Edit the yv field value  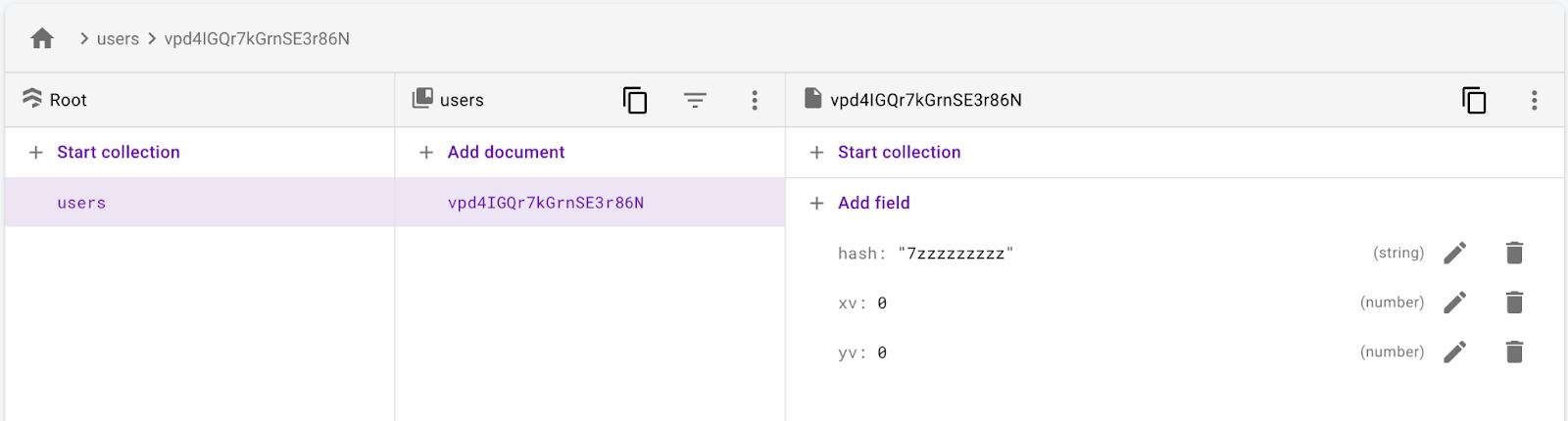point(1455,351)
